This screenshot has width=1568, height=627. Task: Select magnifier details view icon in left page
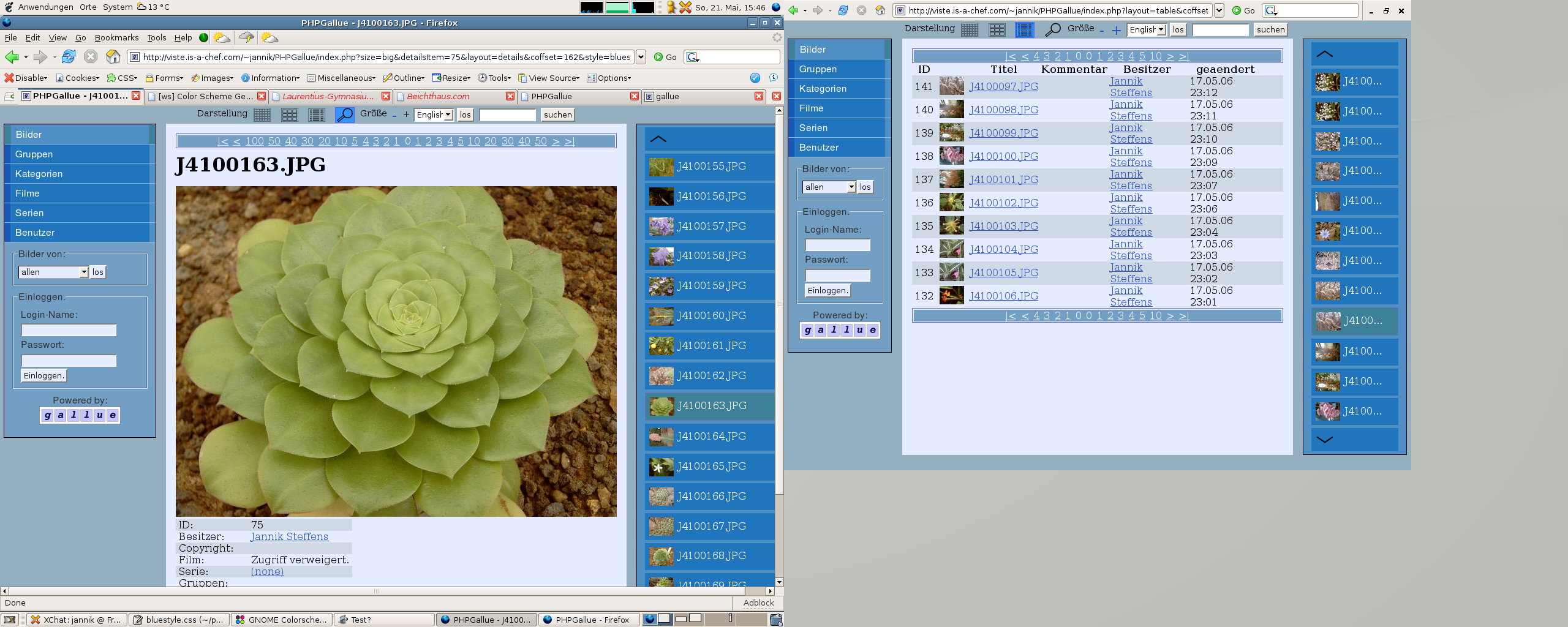tap(344, 115)
